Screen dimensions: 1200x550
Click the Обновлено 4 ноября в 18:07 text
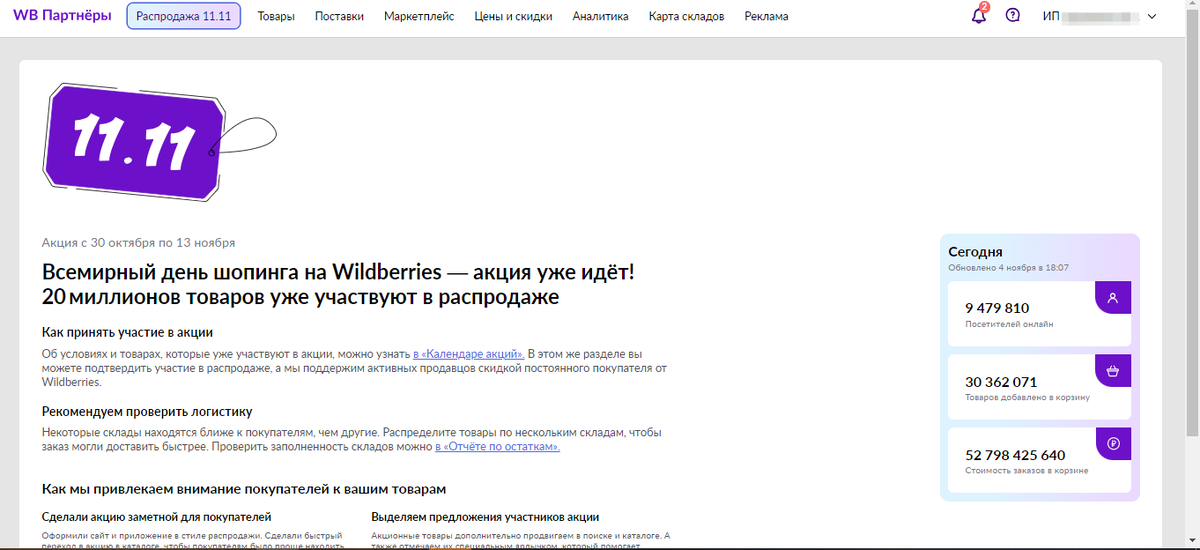[1008, 268]
